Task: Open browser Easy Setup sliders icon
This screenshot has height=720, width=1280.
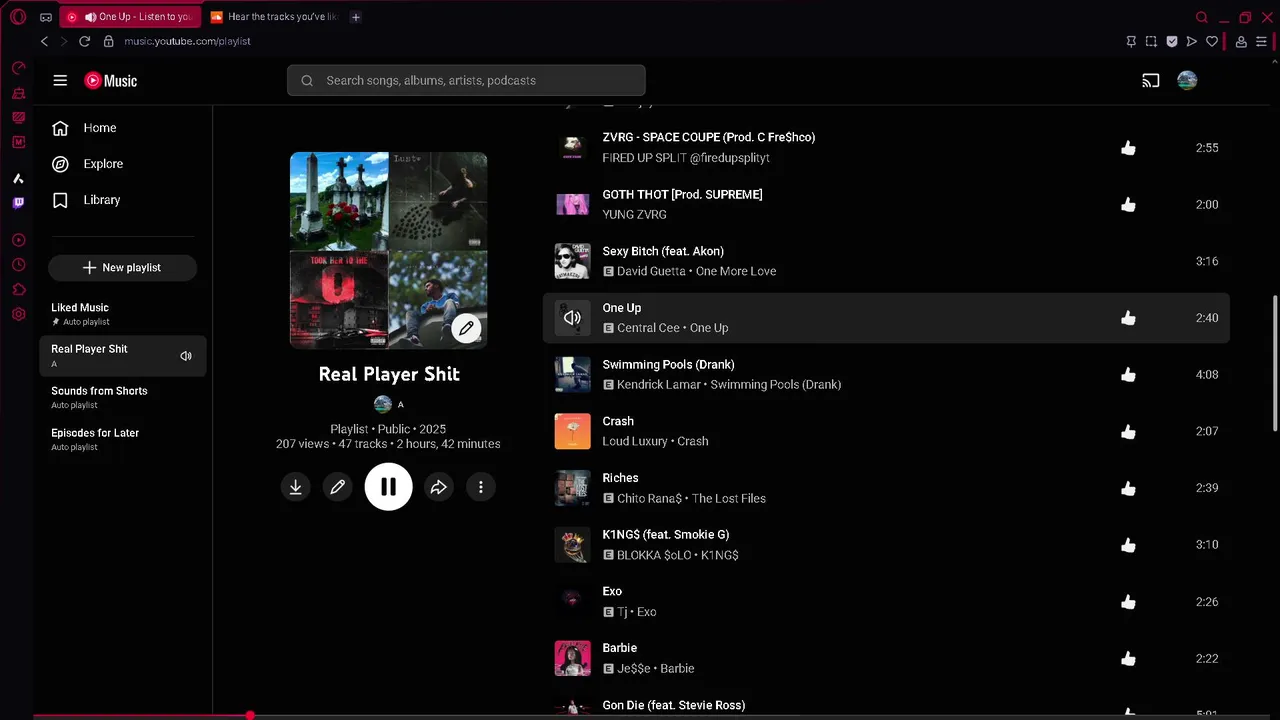Action: click(1261, 41)
